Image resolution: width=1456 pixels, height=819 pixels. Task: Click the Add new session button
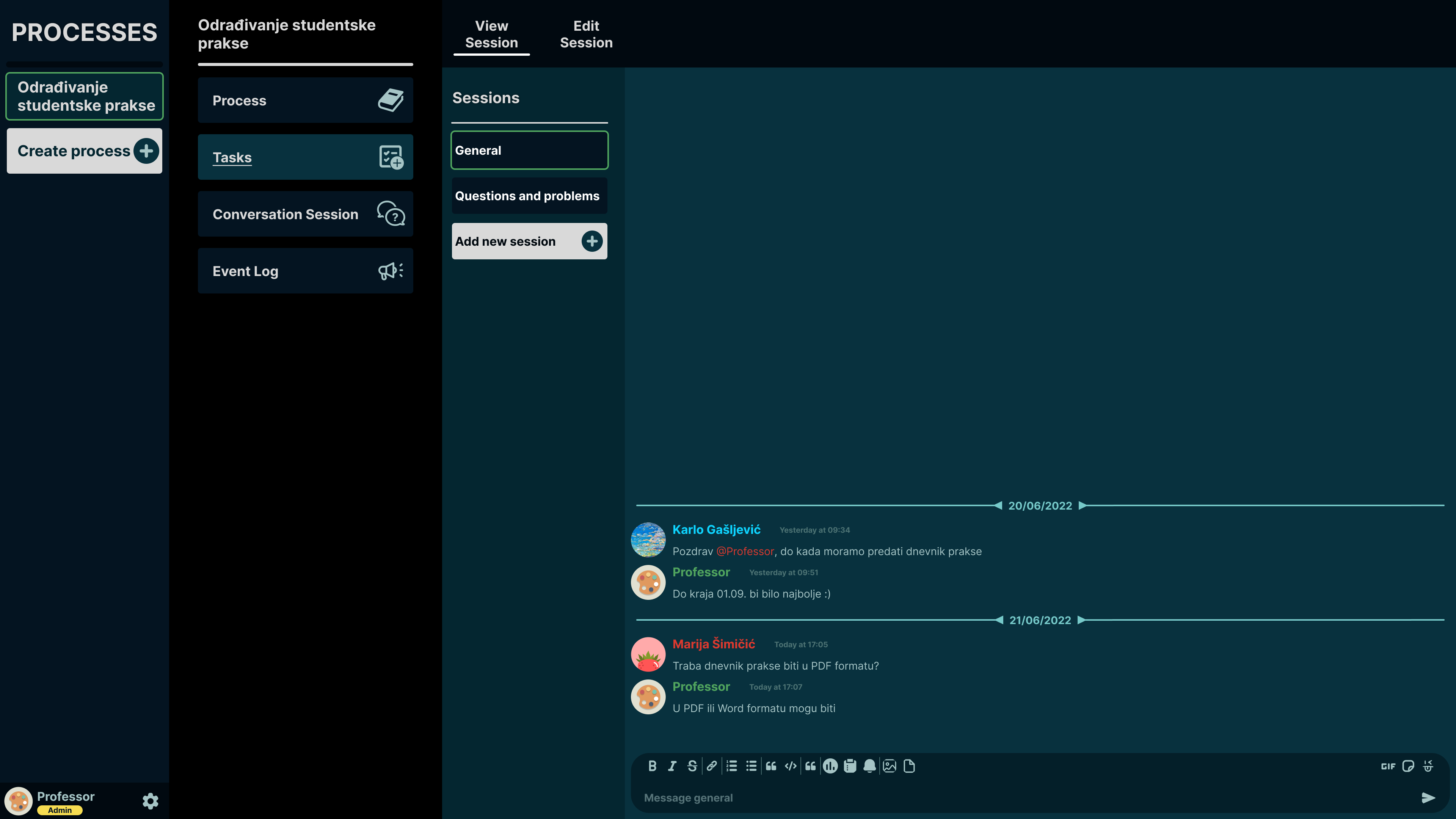(529, 242)
